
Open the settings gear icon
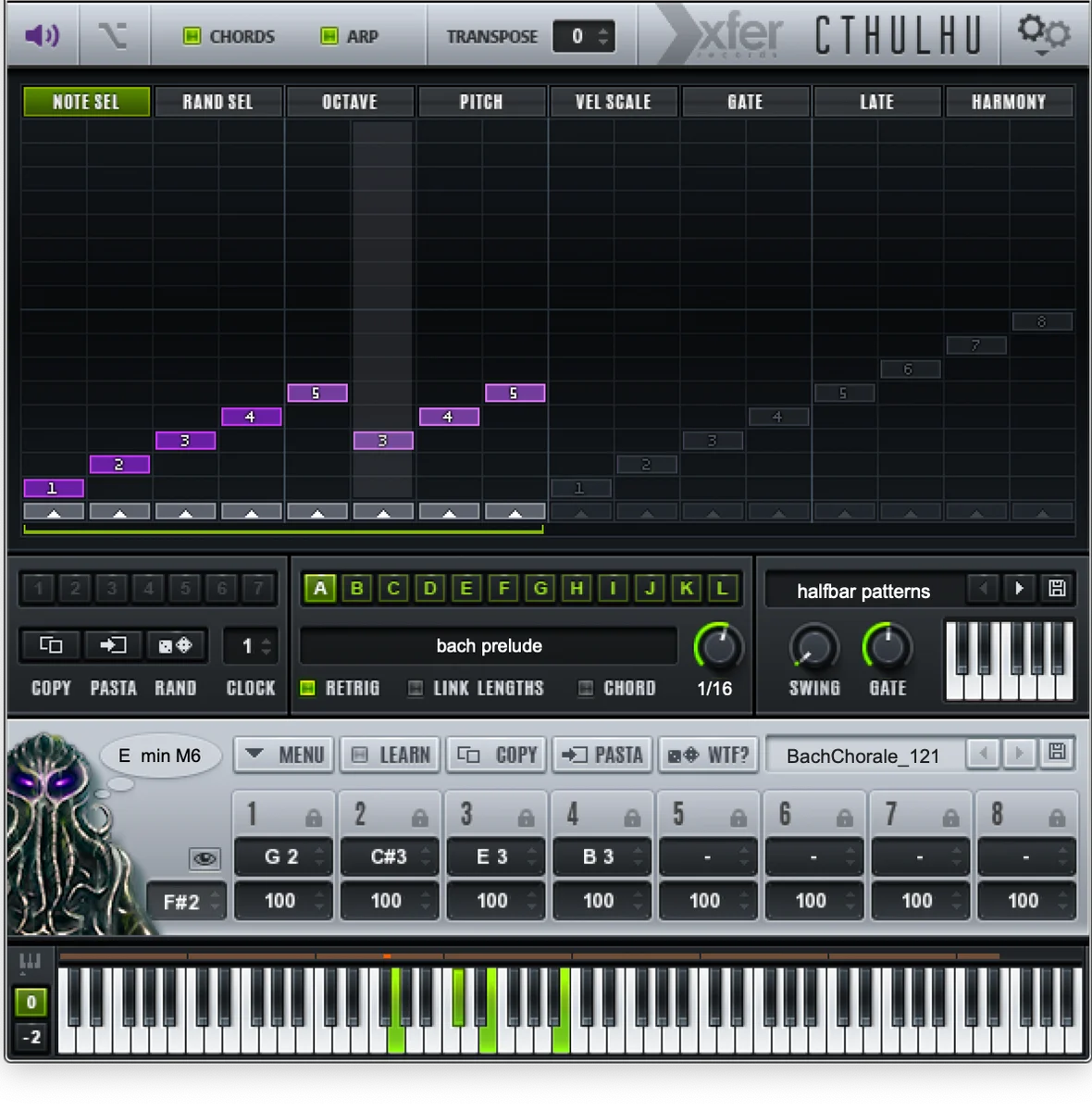click(1044, 34)
